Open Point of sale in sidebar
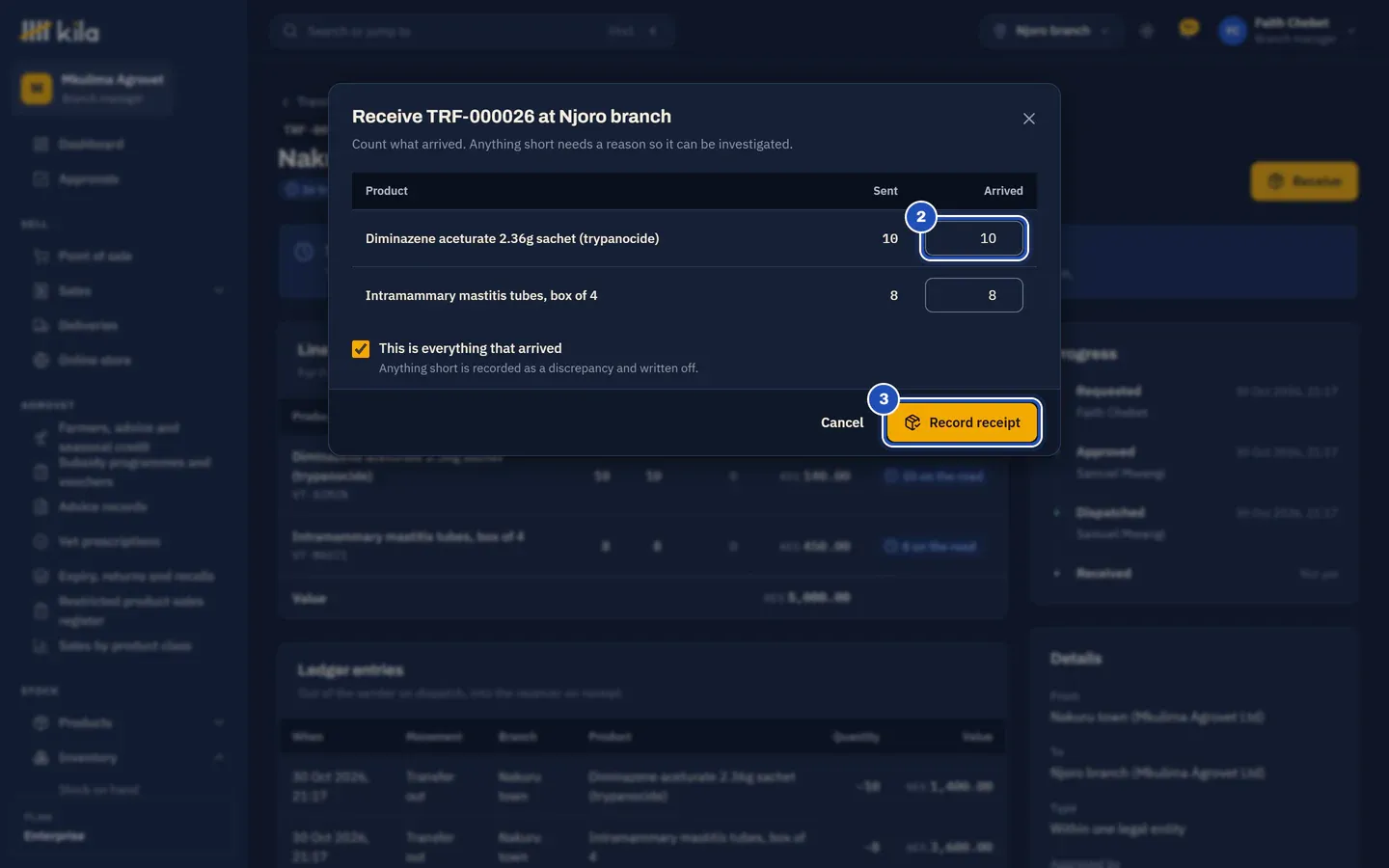Image resolution: width=1389 pixels, height=868 pixels. 95,257
